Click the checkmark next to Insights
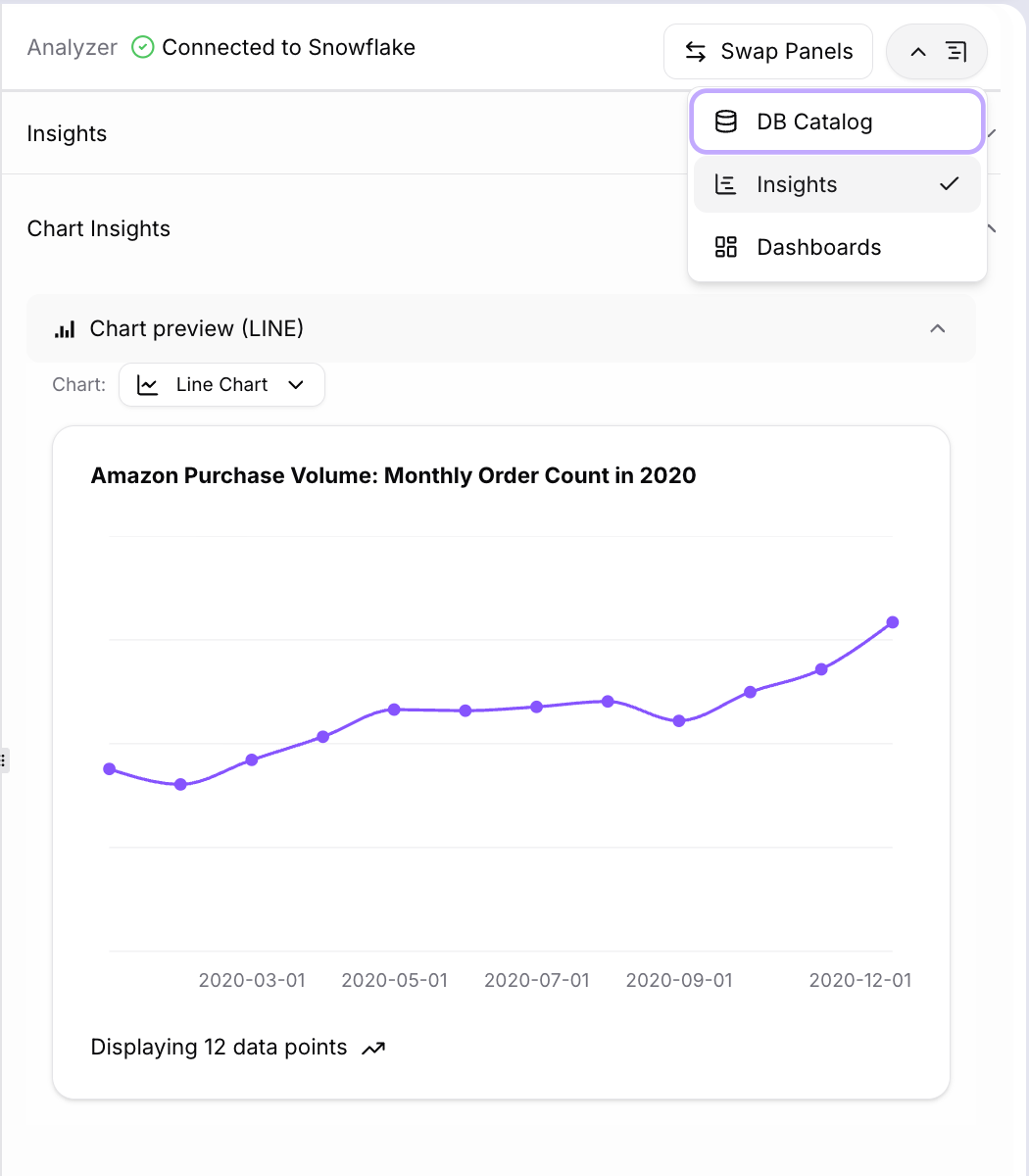Screen dimensions: 1029x1176 pos(949,184)
